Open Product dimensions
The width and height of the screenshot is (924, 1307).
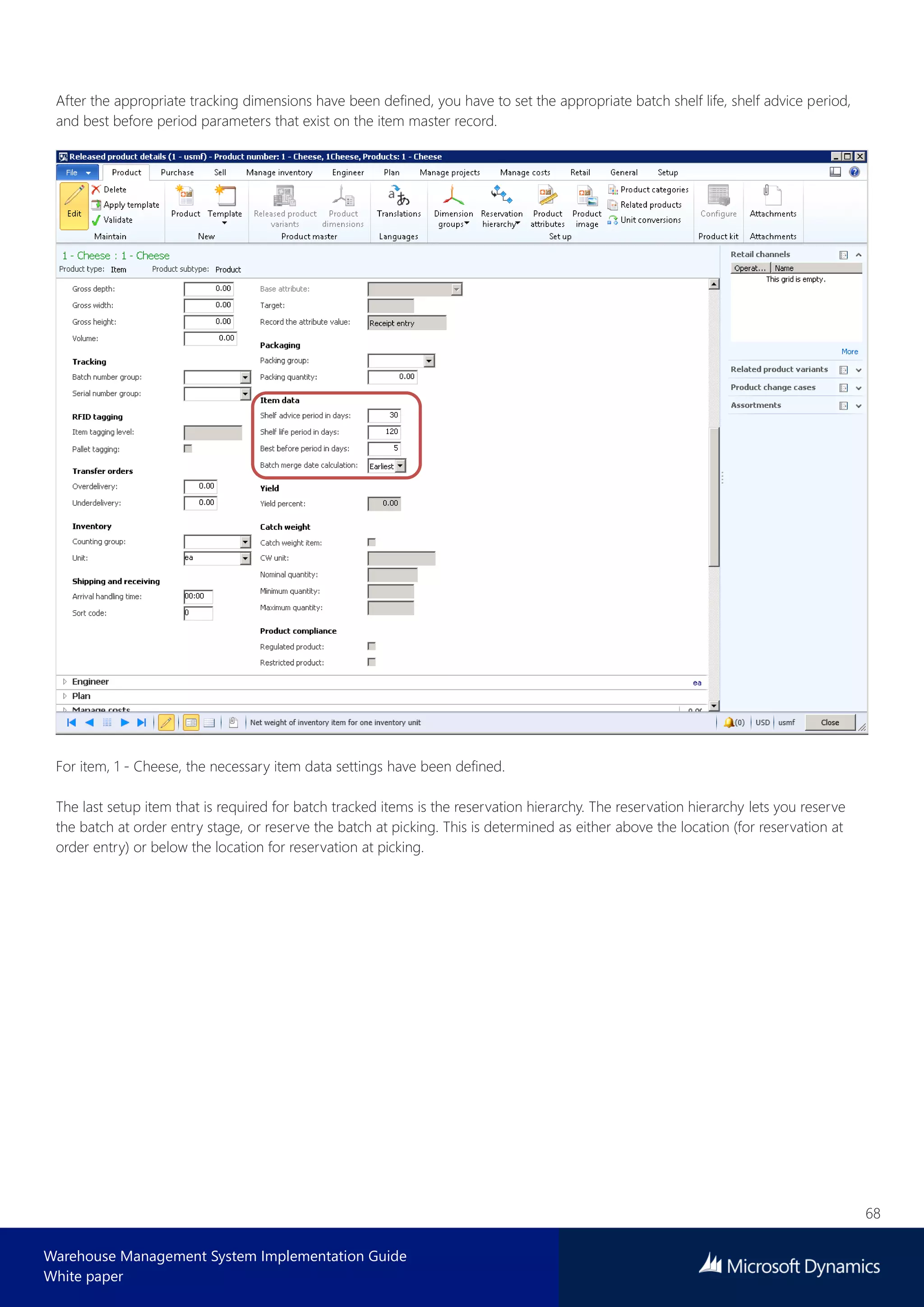coord(343,206)
